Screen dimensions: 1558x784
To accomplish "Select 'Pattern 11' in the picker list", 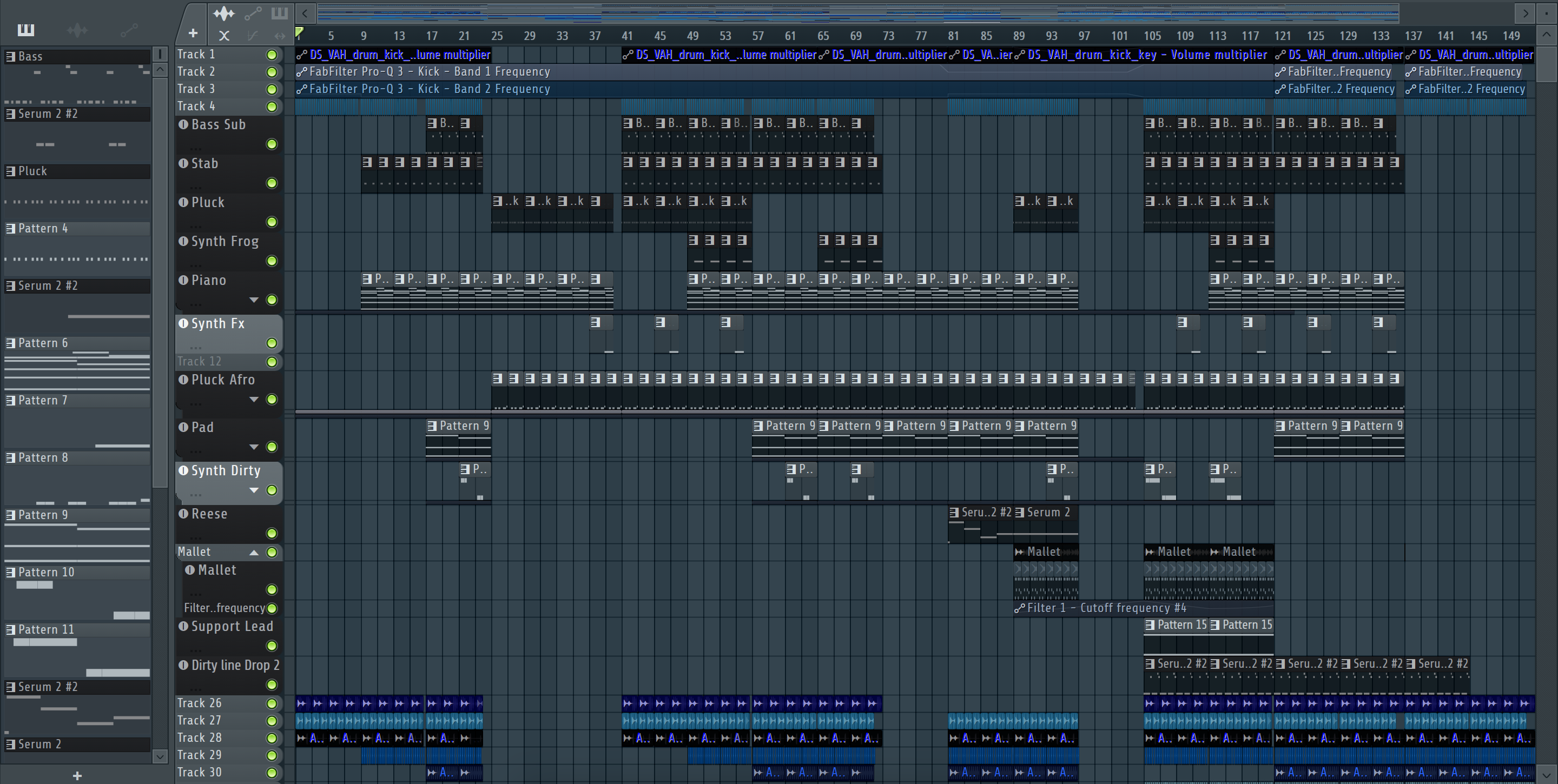I will [77, 629].
